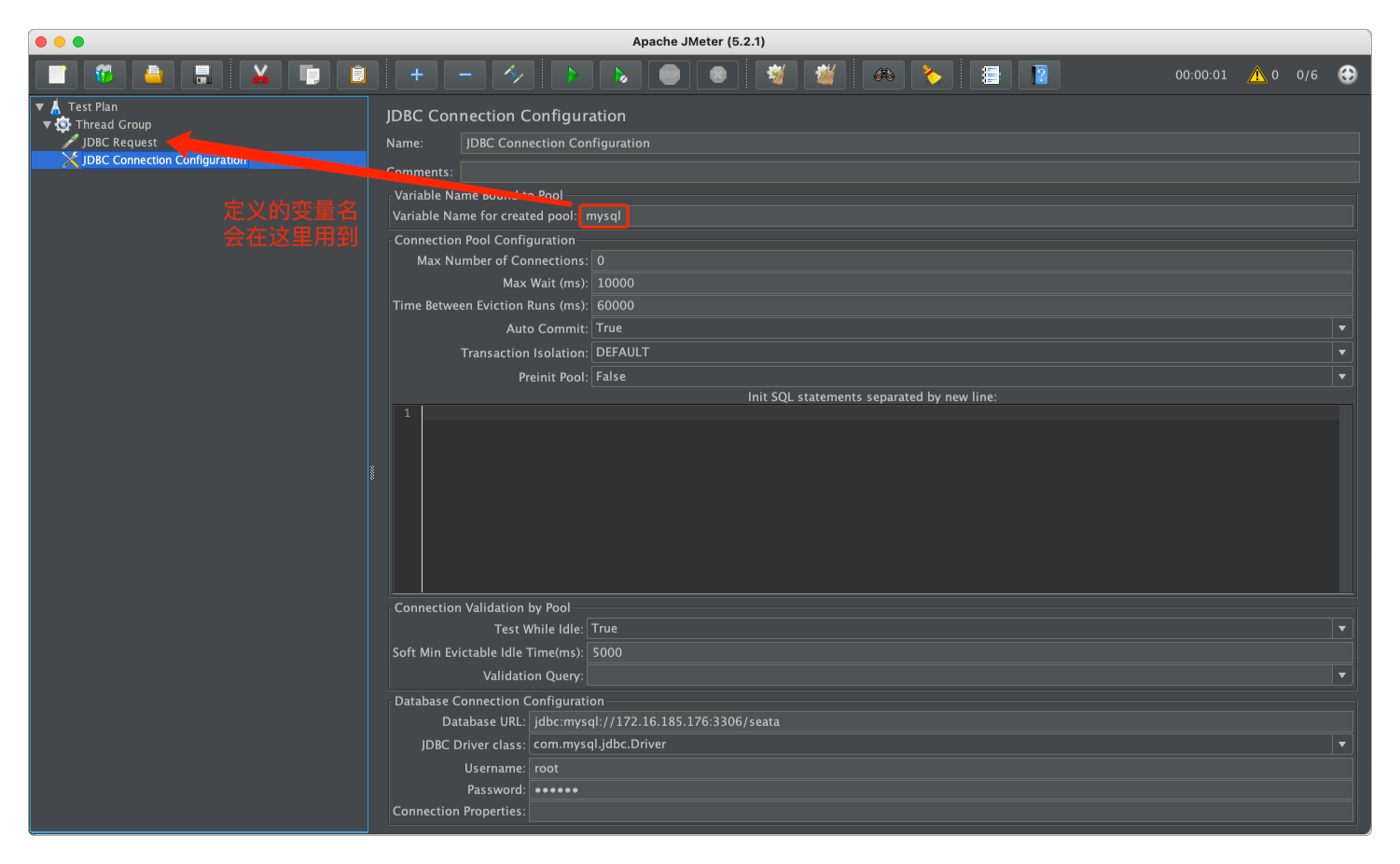Image resolution: width=1400 pixels, height=864 pixels.
Task: Click the Soft Min Evictable Idle Time field
Action: pyautogui.click(x=970, y=652)
